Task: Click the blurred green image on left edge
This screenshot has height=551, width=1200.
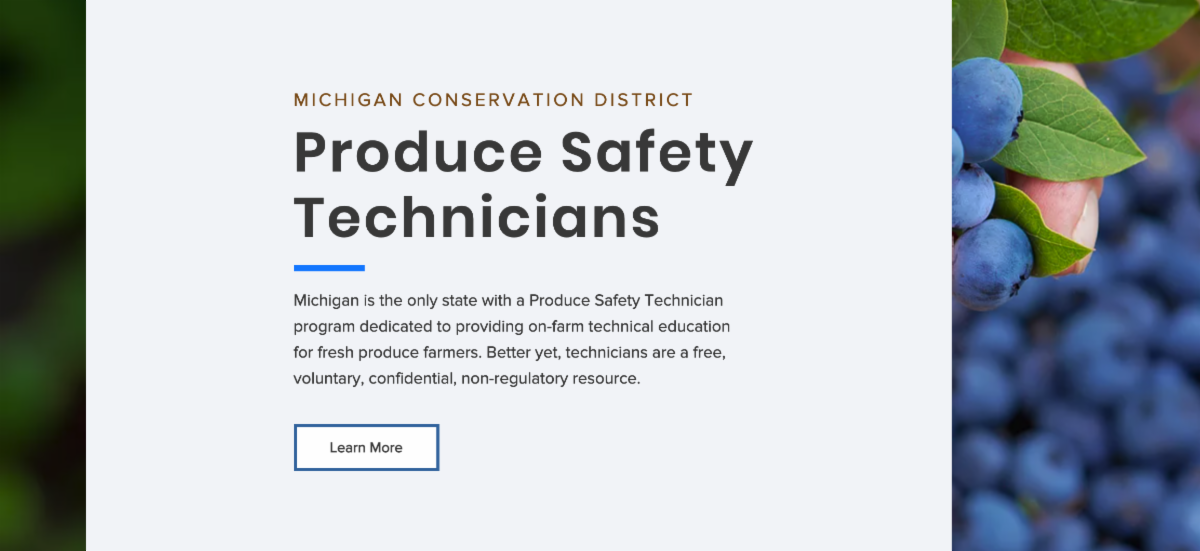Action: point(43,275)
